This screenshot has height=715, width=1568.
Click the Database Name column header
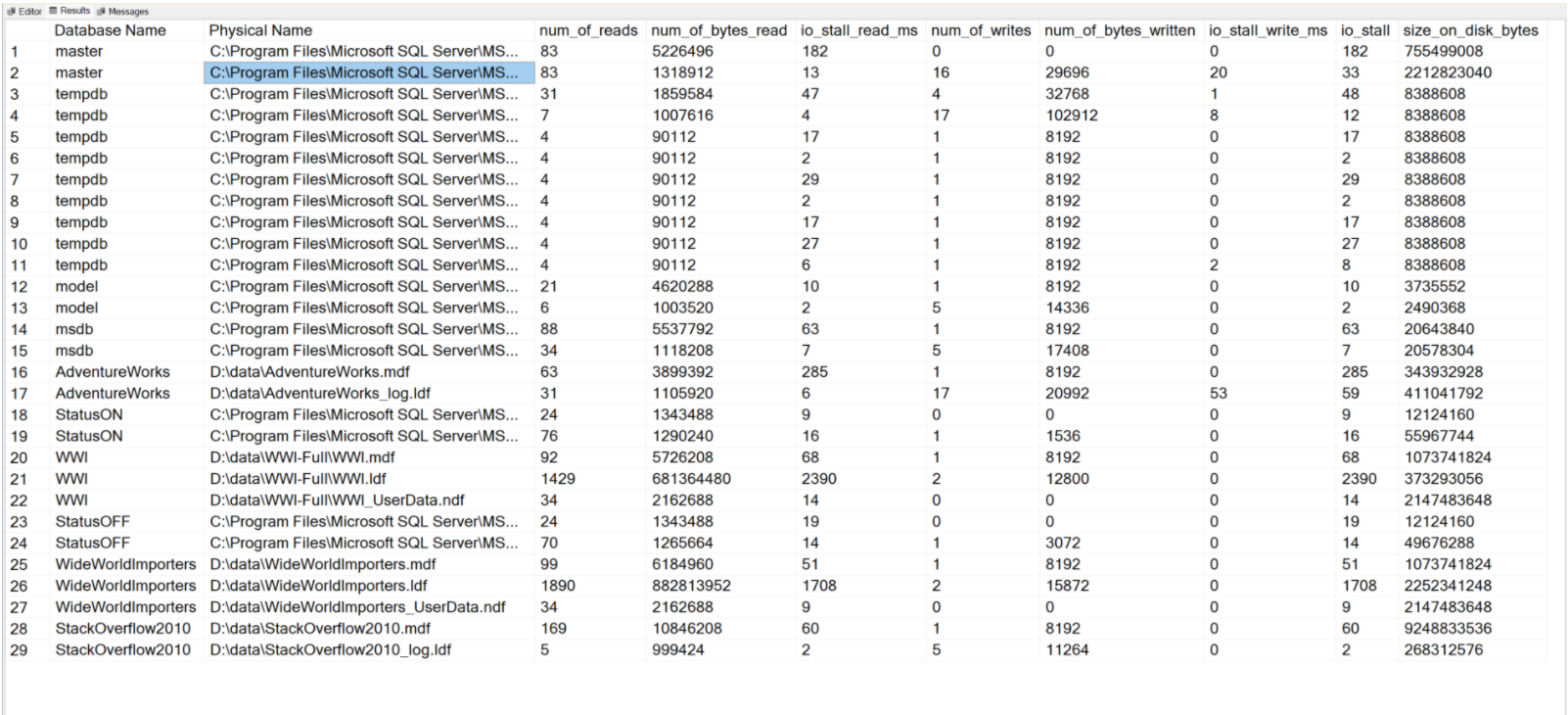tap(111, 30)
